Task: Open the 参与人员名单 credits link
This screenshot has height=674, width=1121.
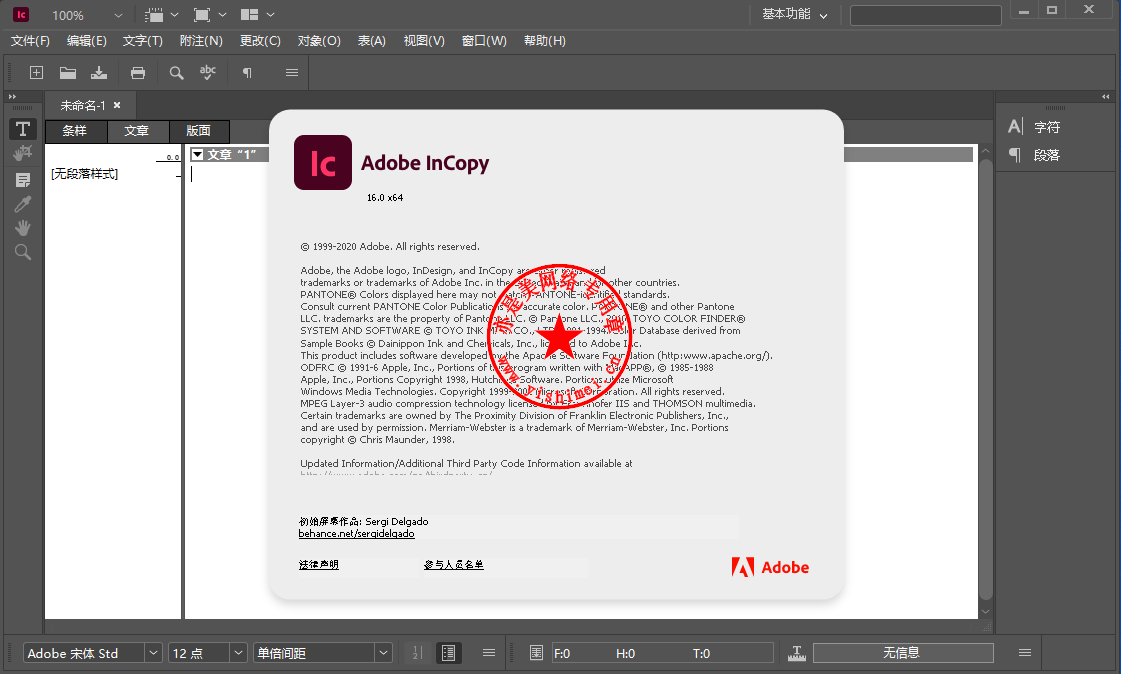Action: [x=454, y=565]
